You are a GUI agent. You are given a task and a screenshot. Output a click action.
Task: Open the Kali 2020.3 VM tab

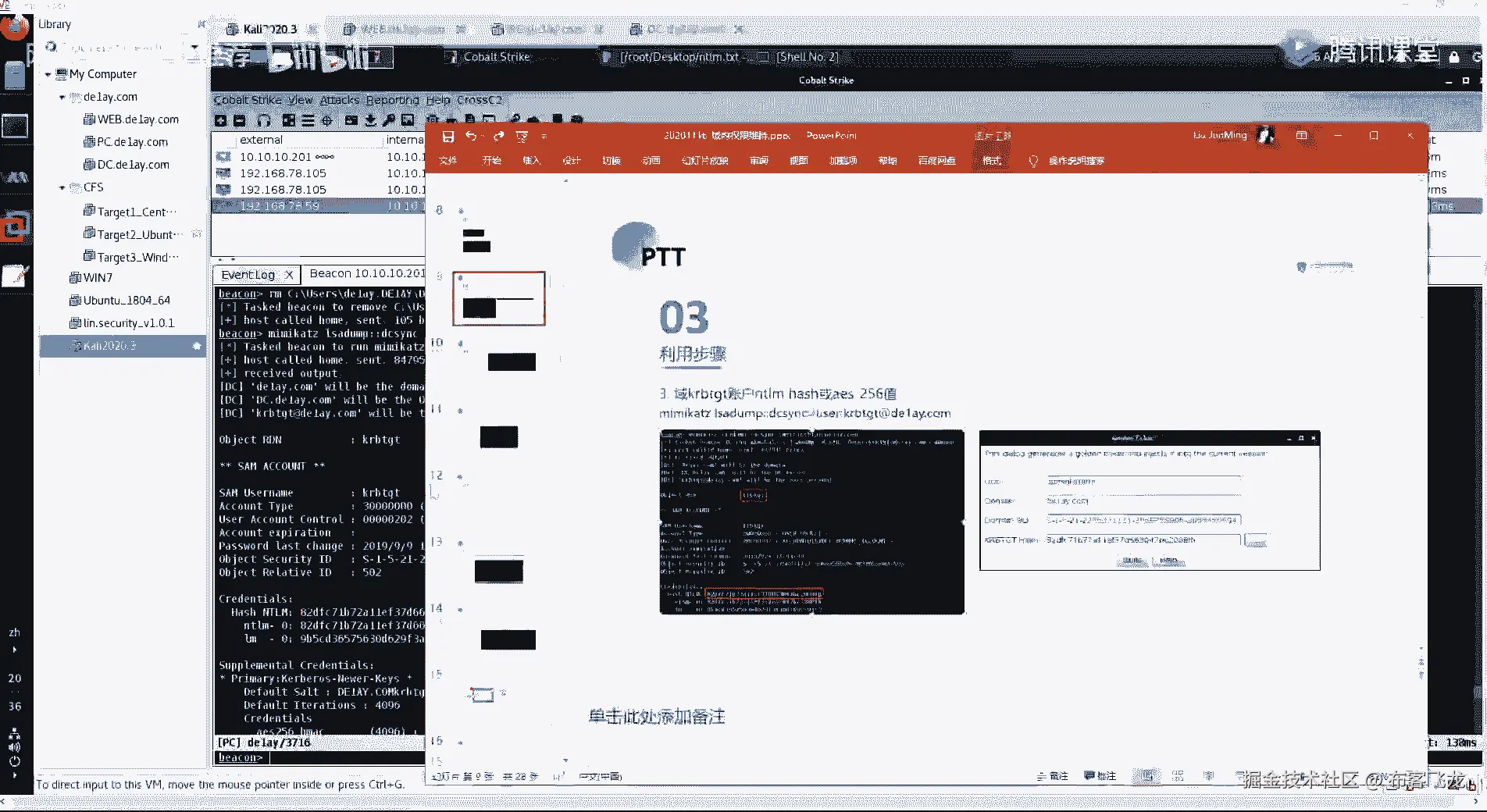[x=270, y=30]
